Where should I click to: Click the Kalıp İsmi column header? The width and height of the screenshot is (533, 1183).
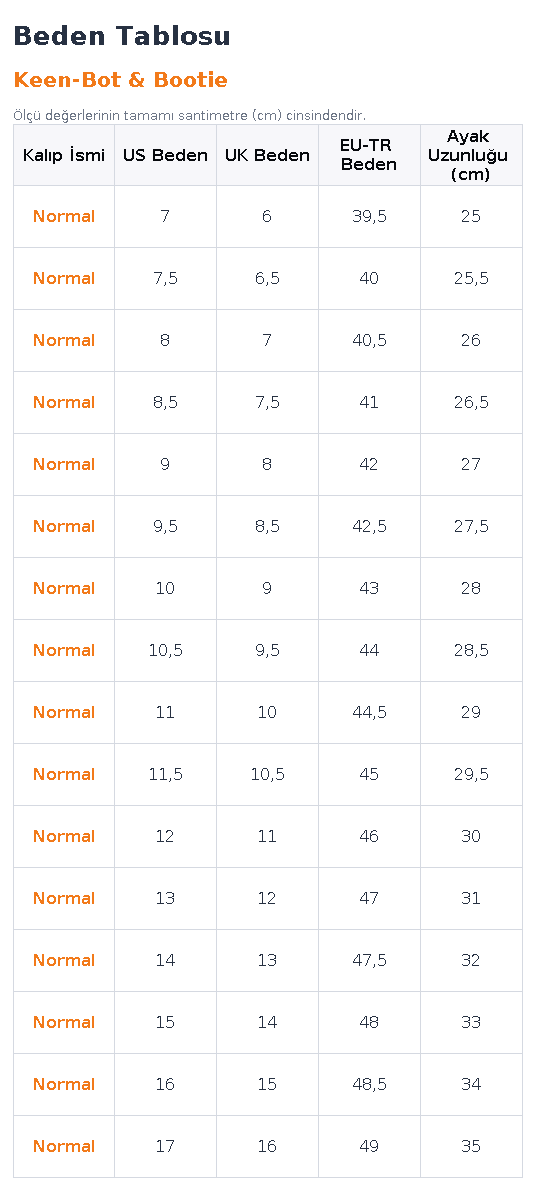pos(64,155)
